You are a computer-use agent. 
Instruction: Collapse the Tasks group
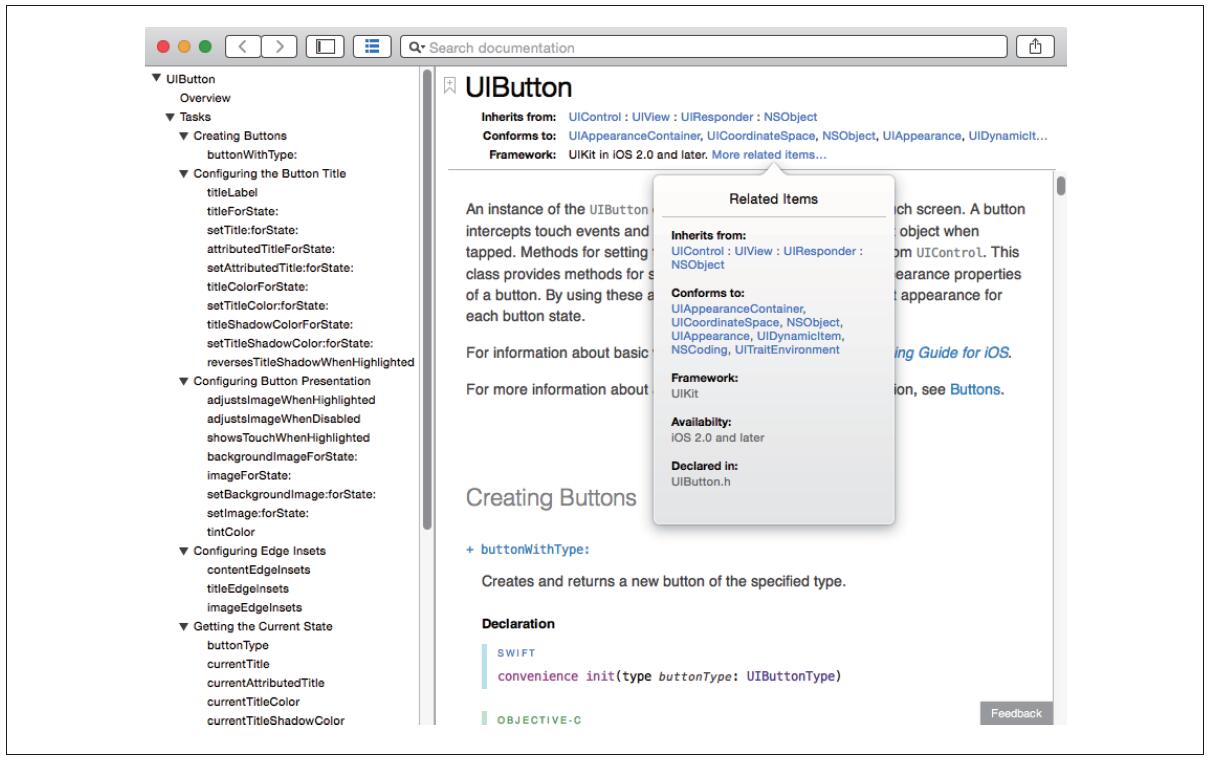coord(170,117)
